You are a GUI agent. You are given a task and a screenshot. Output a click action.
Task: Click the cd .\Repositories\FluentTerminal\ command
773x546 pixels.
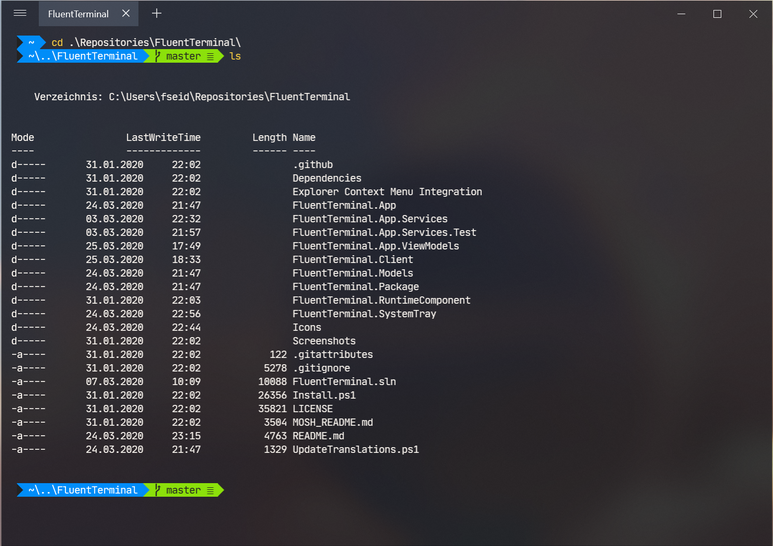146,42
